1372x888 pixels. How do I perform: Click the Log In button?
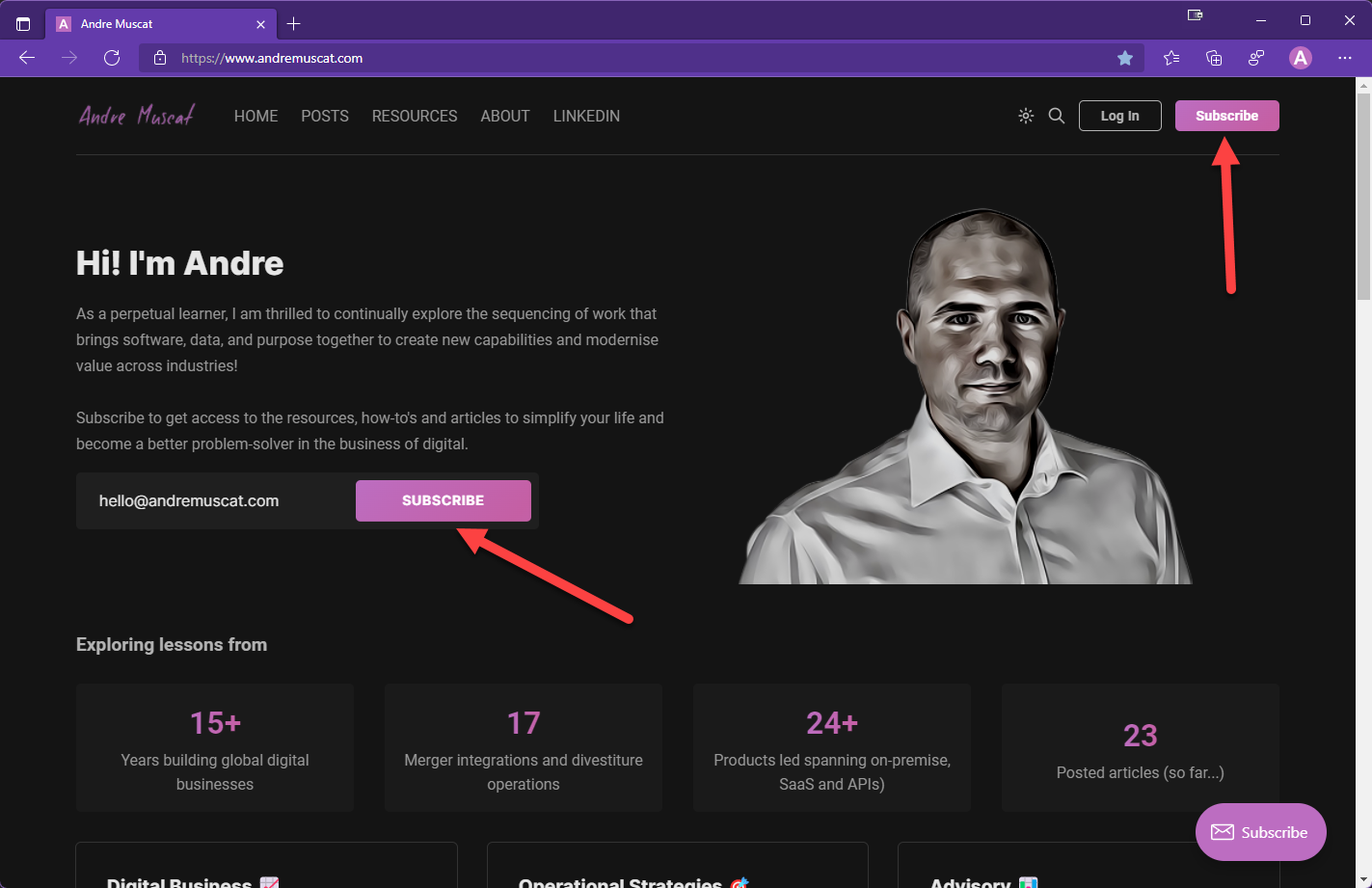[1119, 115]
